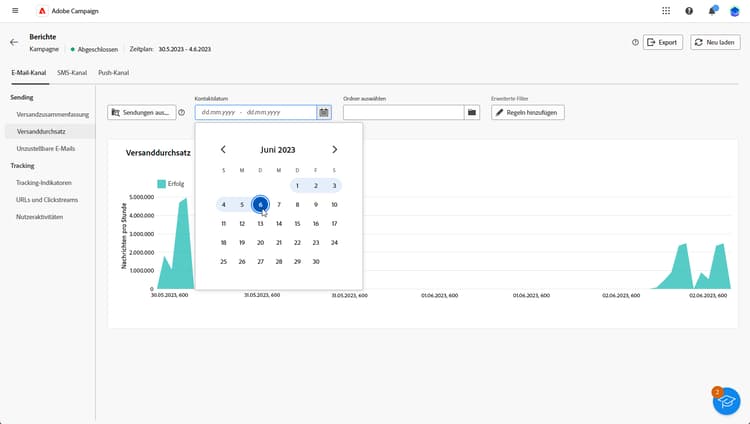Open the hamburger navigation menu
750x424 pixels.
click(x=15, y=11)
